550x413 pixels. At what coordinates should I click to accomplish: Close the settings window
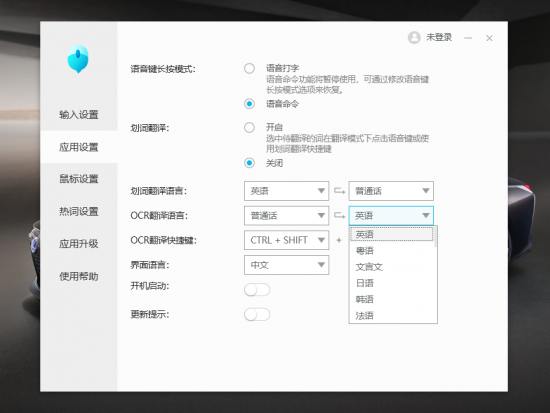point(489,38)
